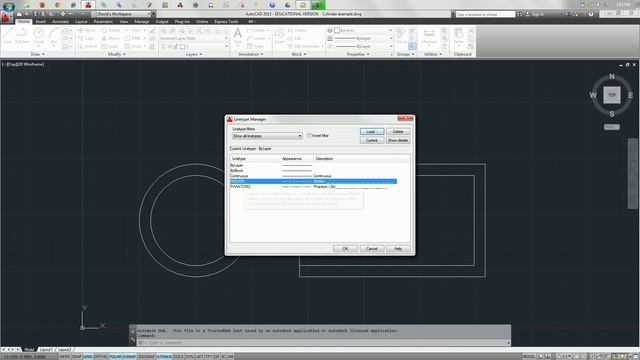Click the Load button in Linetype Manager
The image size is (640, 360).
[372, 131]
